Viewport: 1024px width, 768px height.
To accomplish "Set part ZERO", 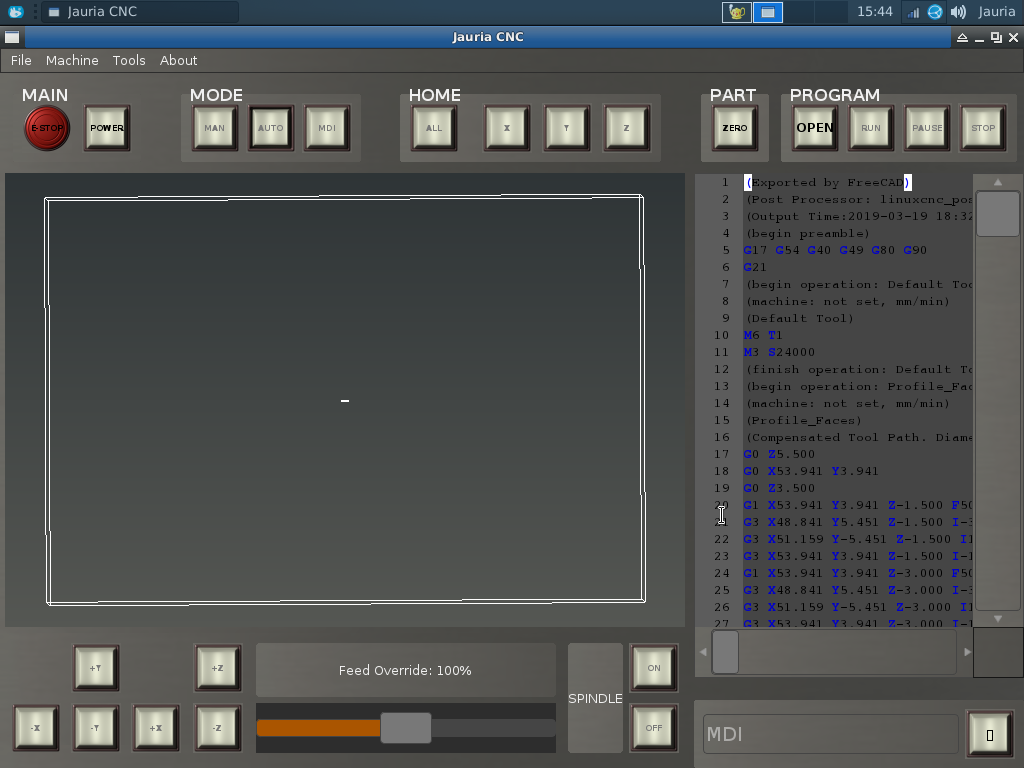I will coord(735,128).
